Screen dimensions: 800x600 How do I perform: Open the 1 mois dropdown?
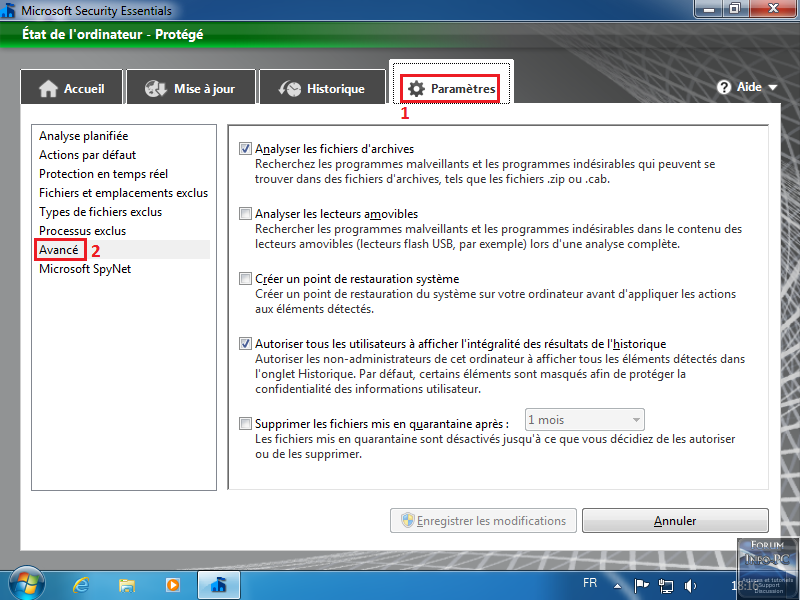tap(585, 420)
